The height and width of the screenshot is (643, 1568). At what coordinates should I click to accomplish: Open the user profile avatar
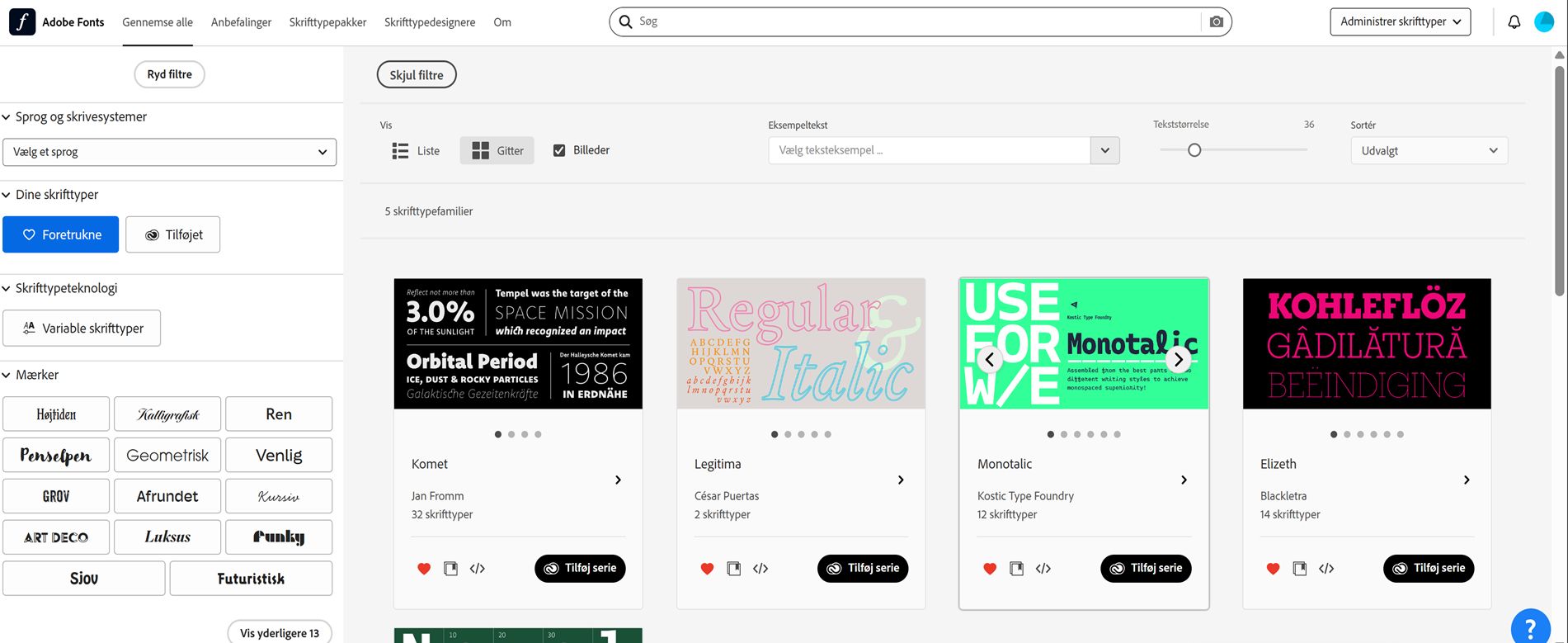[1544, 22]
